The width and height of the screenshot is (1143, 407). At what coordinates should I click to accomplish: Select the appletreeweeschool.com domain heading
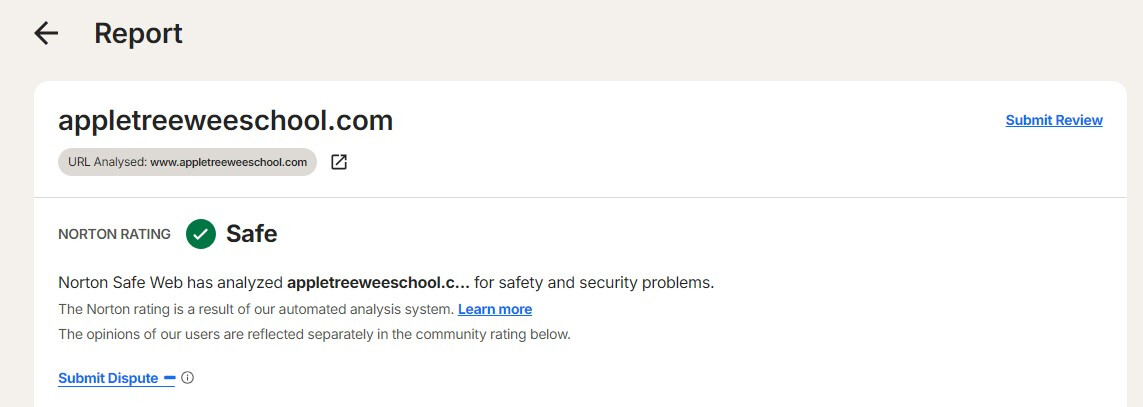tap(225, 120)
